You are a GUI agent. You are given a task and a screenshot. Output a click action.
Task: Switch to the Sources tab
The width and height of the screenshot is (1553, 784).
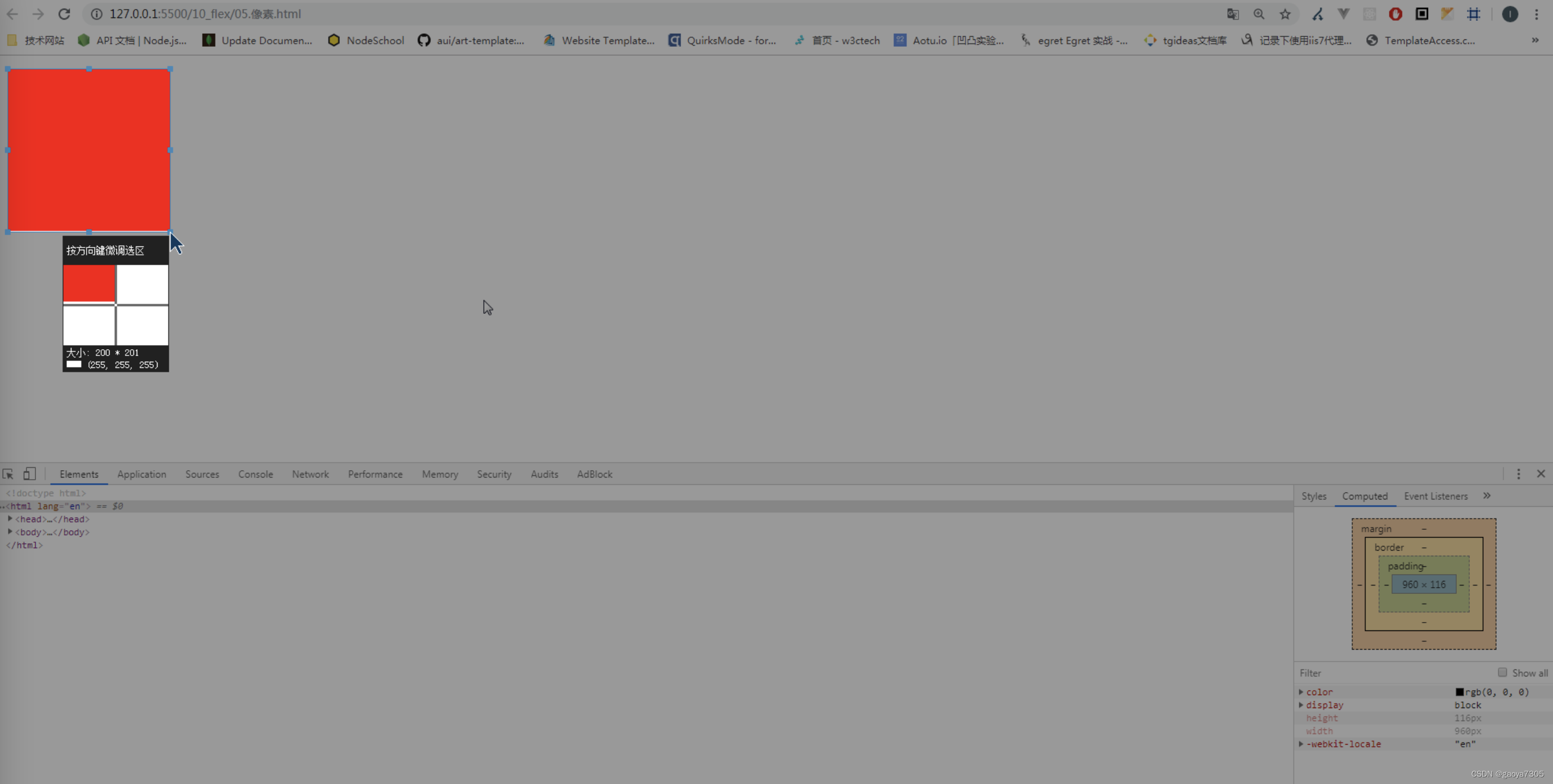[202, 474]
